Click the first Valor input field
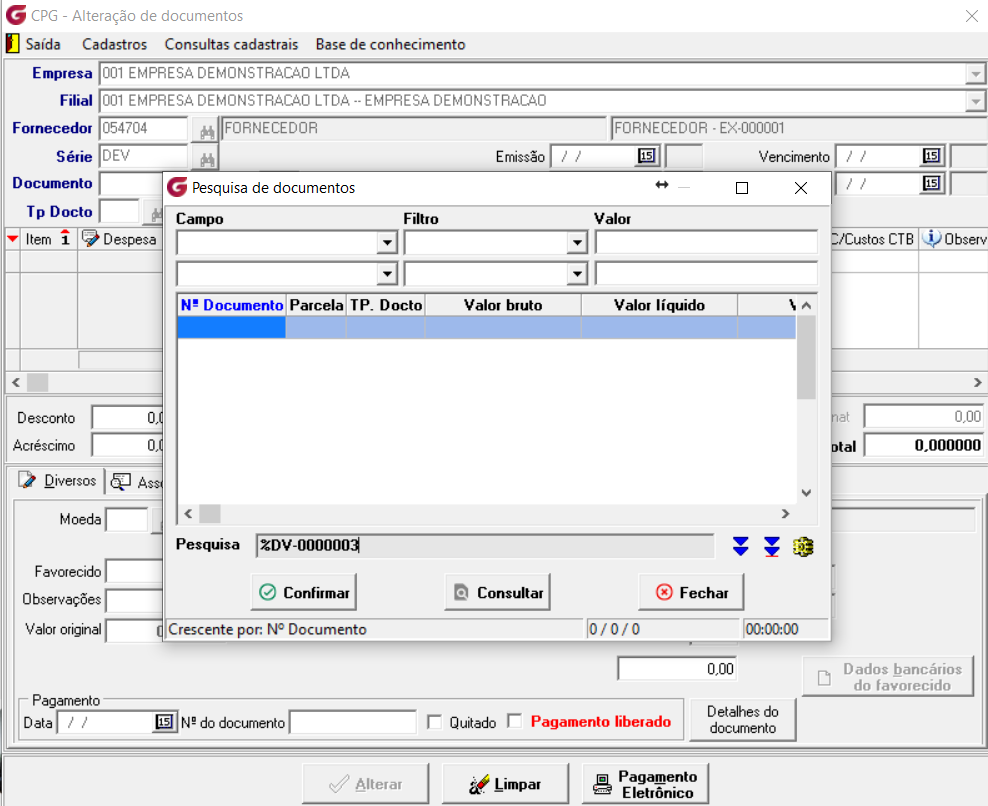Image resolution: width=988 pixels, height=806 pixels. (x=706, y=242)
